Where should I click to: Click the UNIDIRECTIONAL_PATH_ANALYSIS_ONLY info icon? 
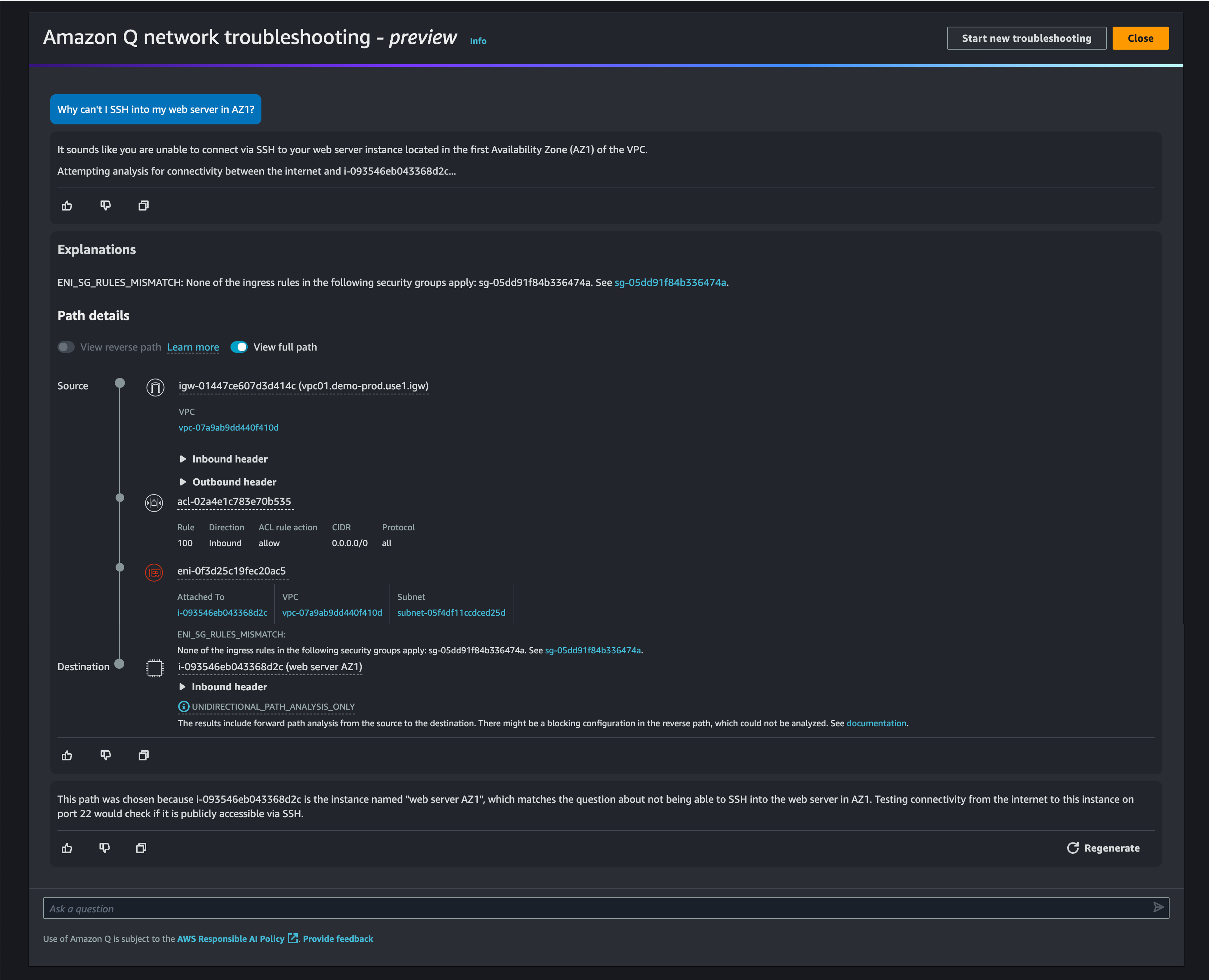(x=183, y=706)
